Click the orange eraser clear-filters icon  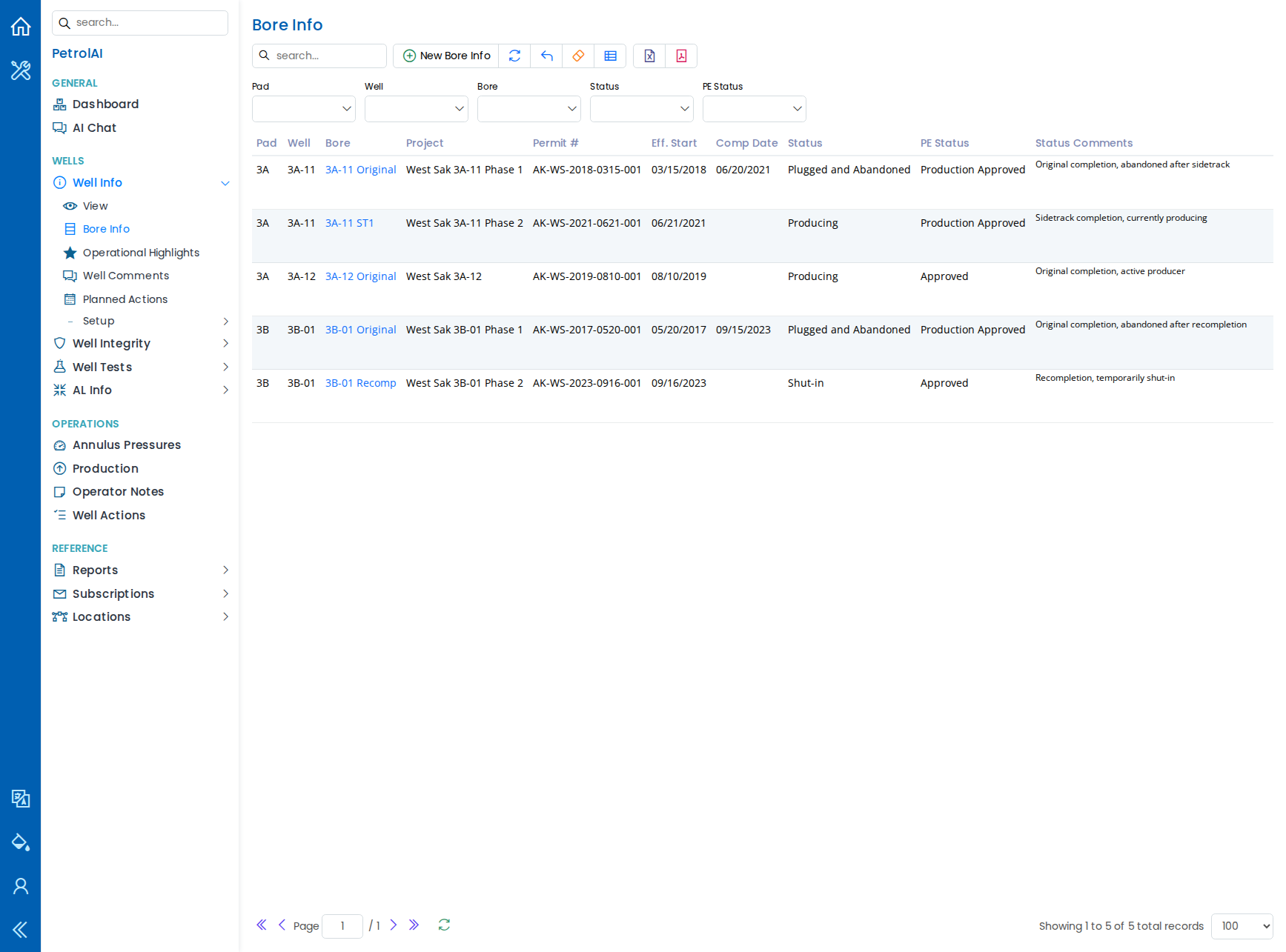578,56
